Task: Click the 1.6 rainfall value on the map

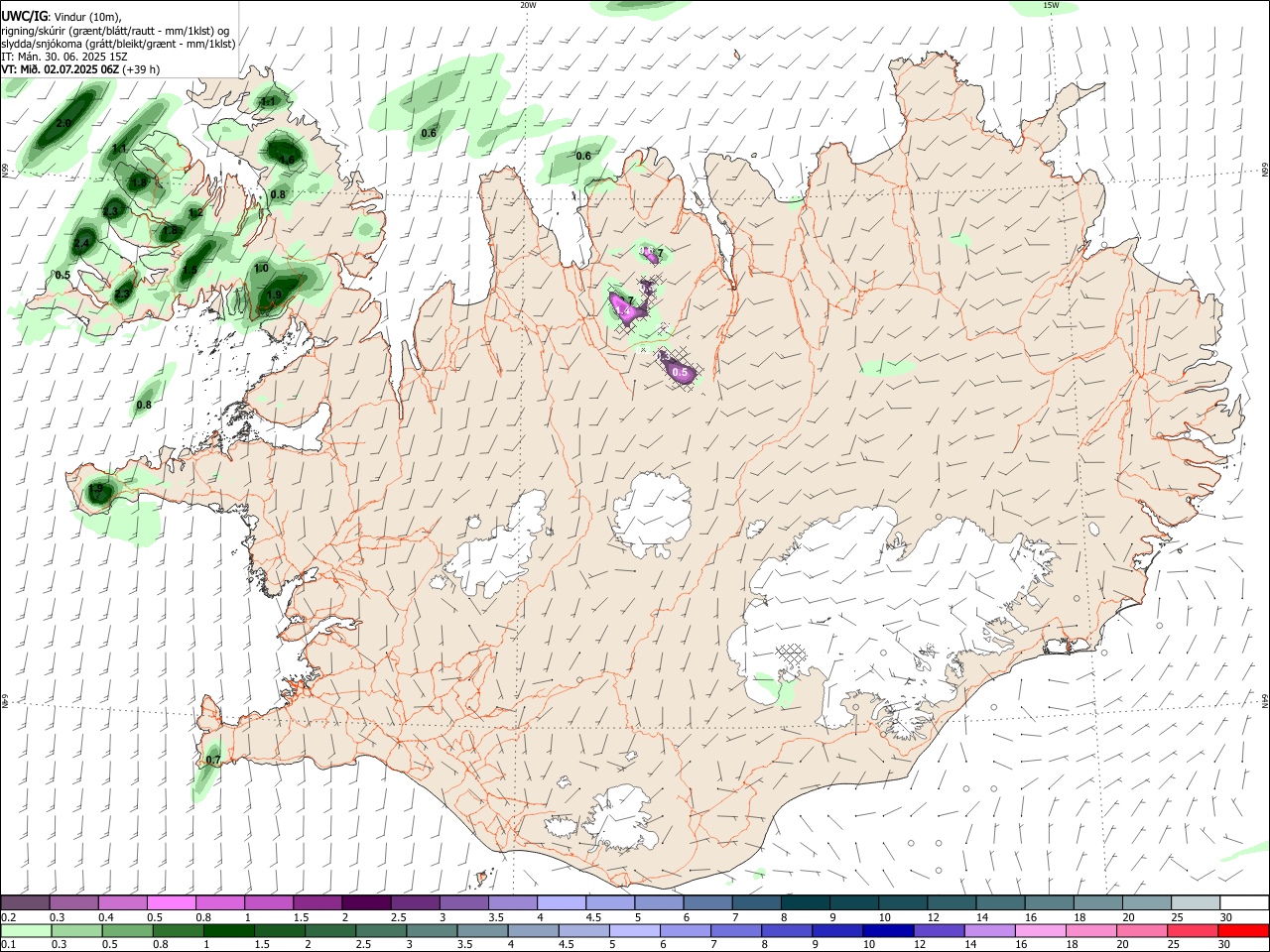Action: click(x=287, y=160)
